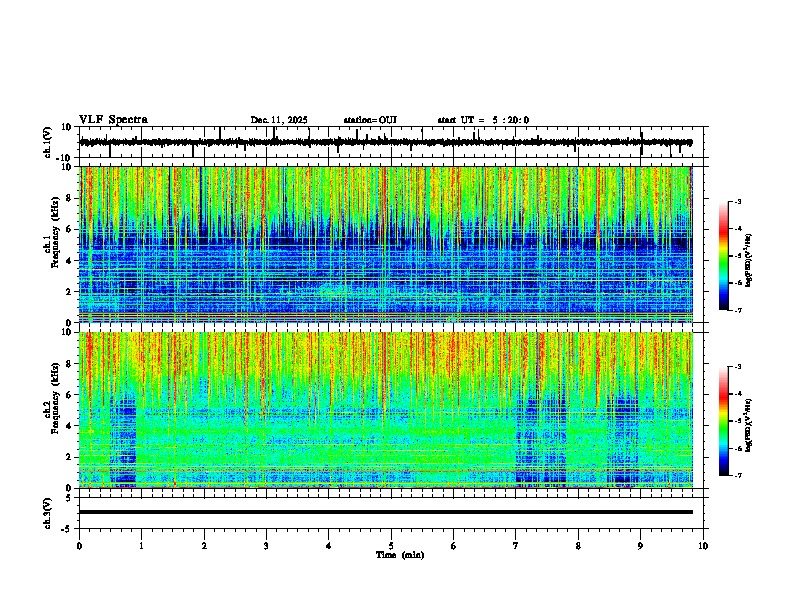Click the 'ch.1(V)' waveform axis label
792x612 pixels.
pos(48,142)
